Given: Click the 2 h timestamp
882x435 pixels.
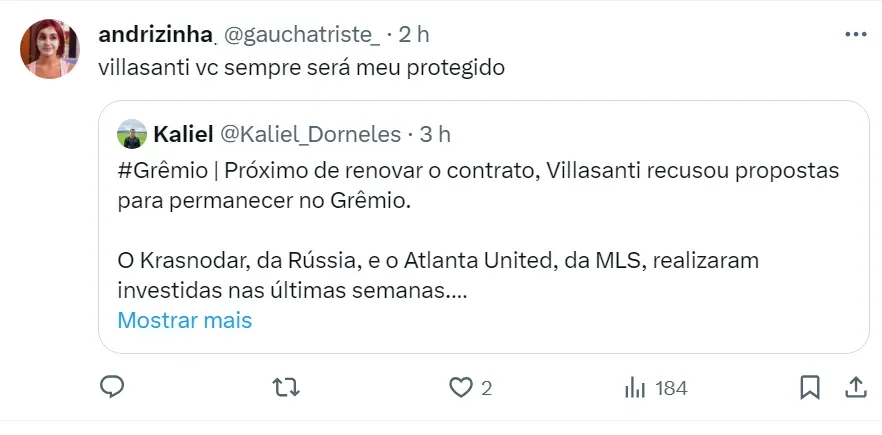Looking at the screenshot, I should click(413, 34).
